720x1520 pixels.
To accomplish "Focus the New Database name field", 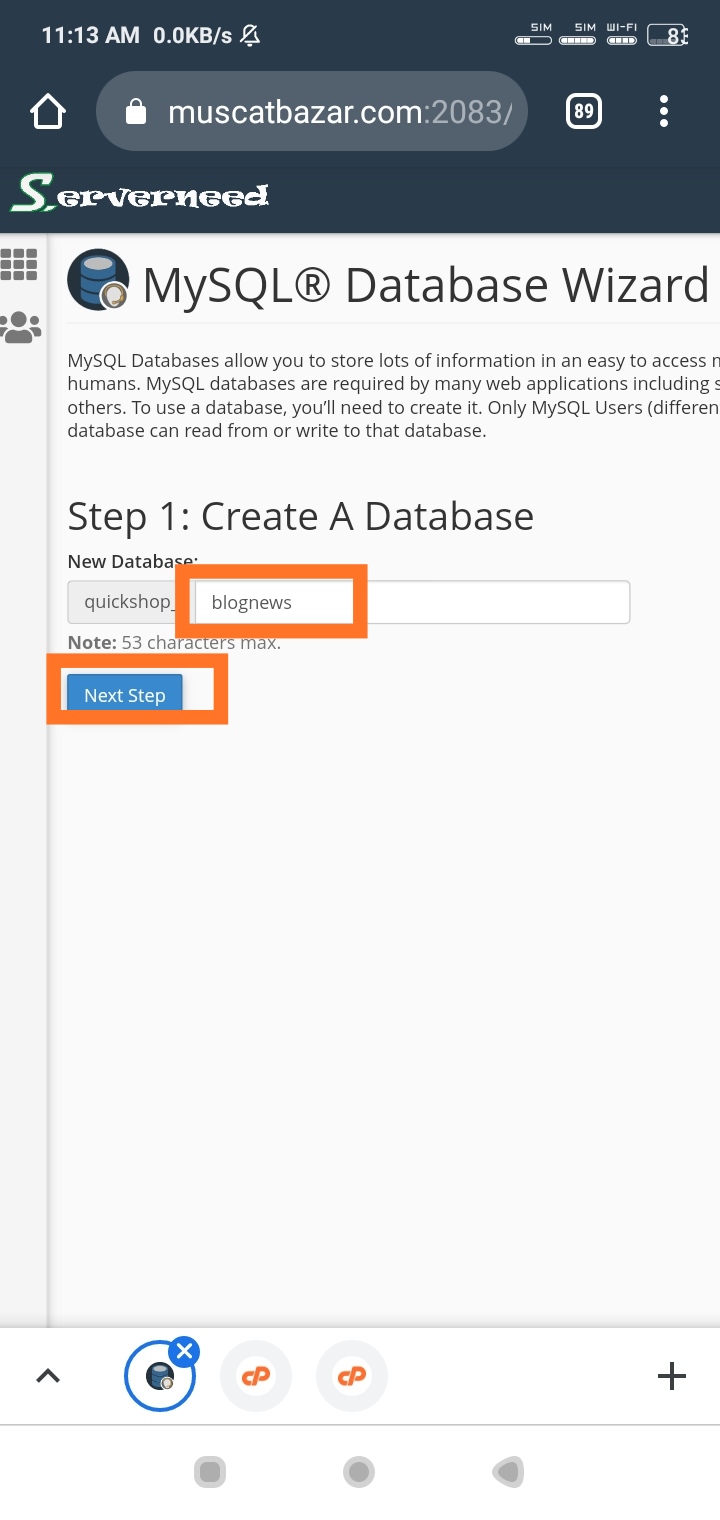I will pos(410,603).
